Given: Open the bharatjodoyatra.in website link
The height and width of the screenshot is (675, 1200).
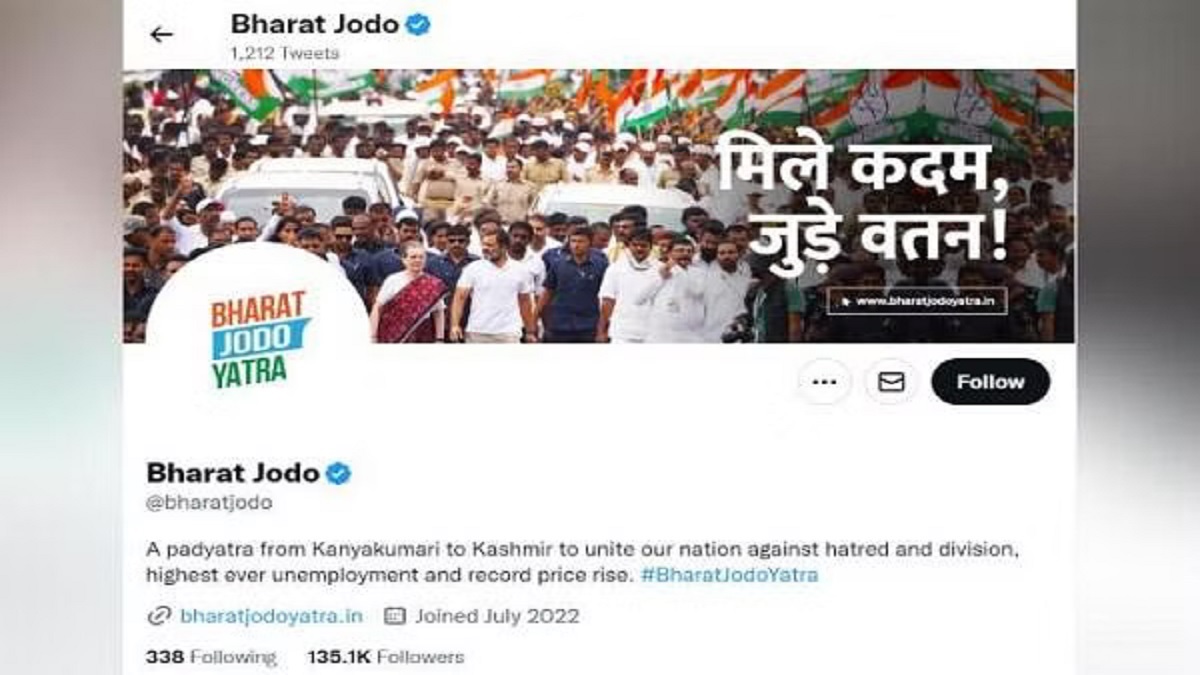Looking at the screenshot, I should pyautogui.click(x=271, y=616).
